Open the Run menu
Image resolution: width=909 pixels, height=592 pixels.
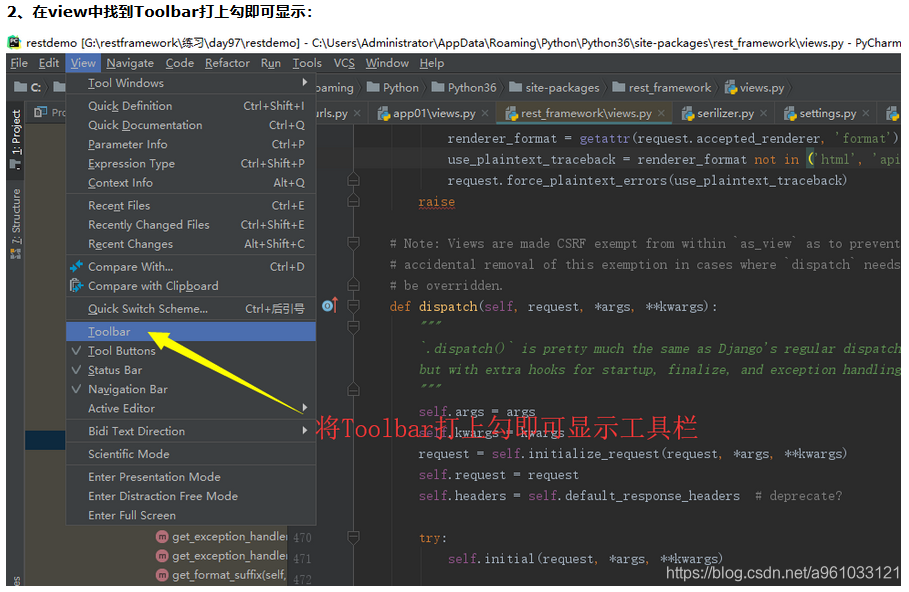click(x=271, y=63)
